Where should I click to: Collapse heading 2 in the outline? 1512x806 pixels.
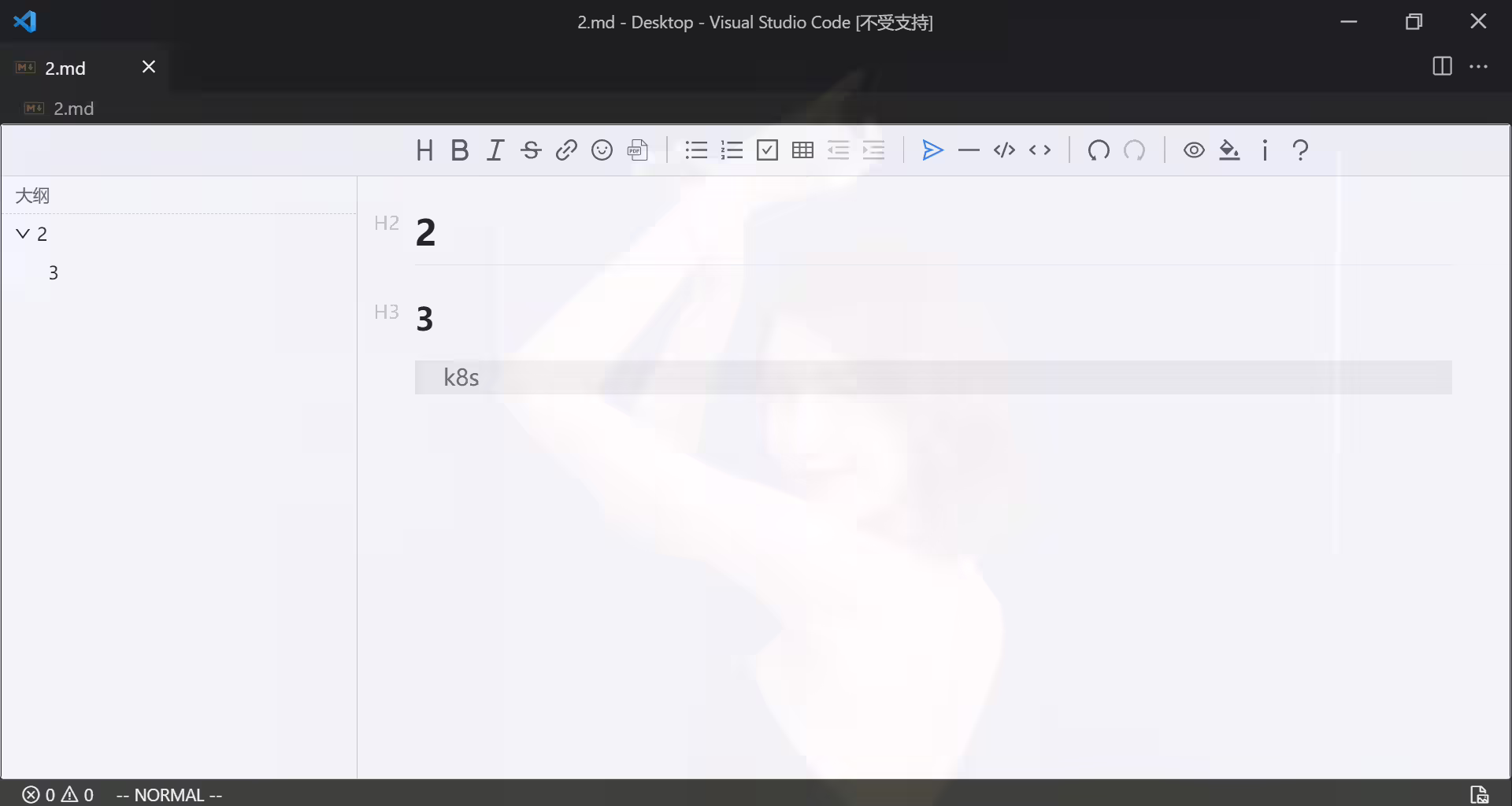(23, 234)
